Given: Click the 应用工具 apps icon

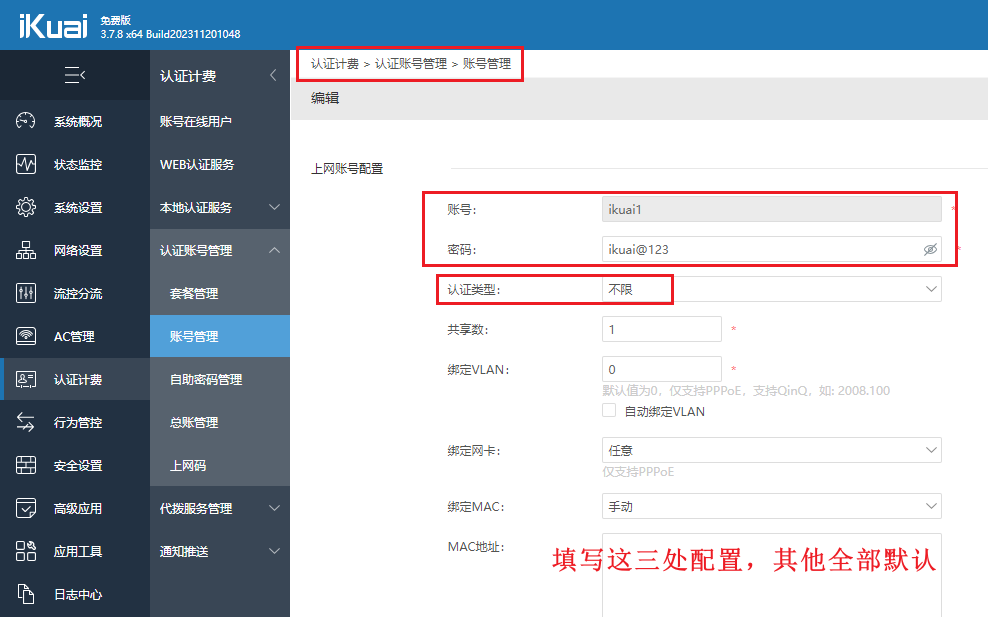Looking at the screenshot, I should (x=26, y=551).
